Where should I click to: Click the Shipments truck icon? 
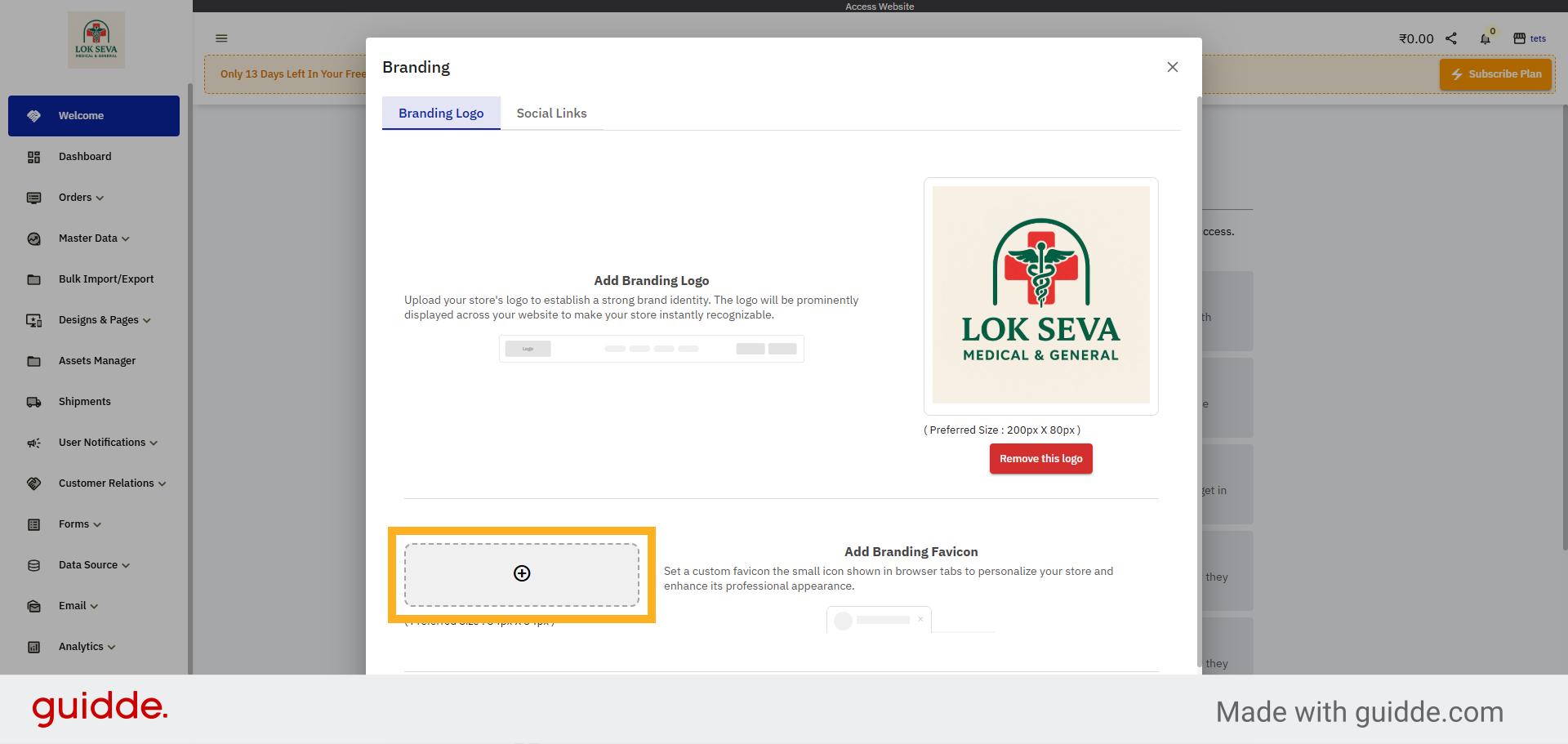pyautogui.click(x=33, y=402)
